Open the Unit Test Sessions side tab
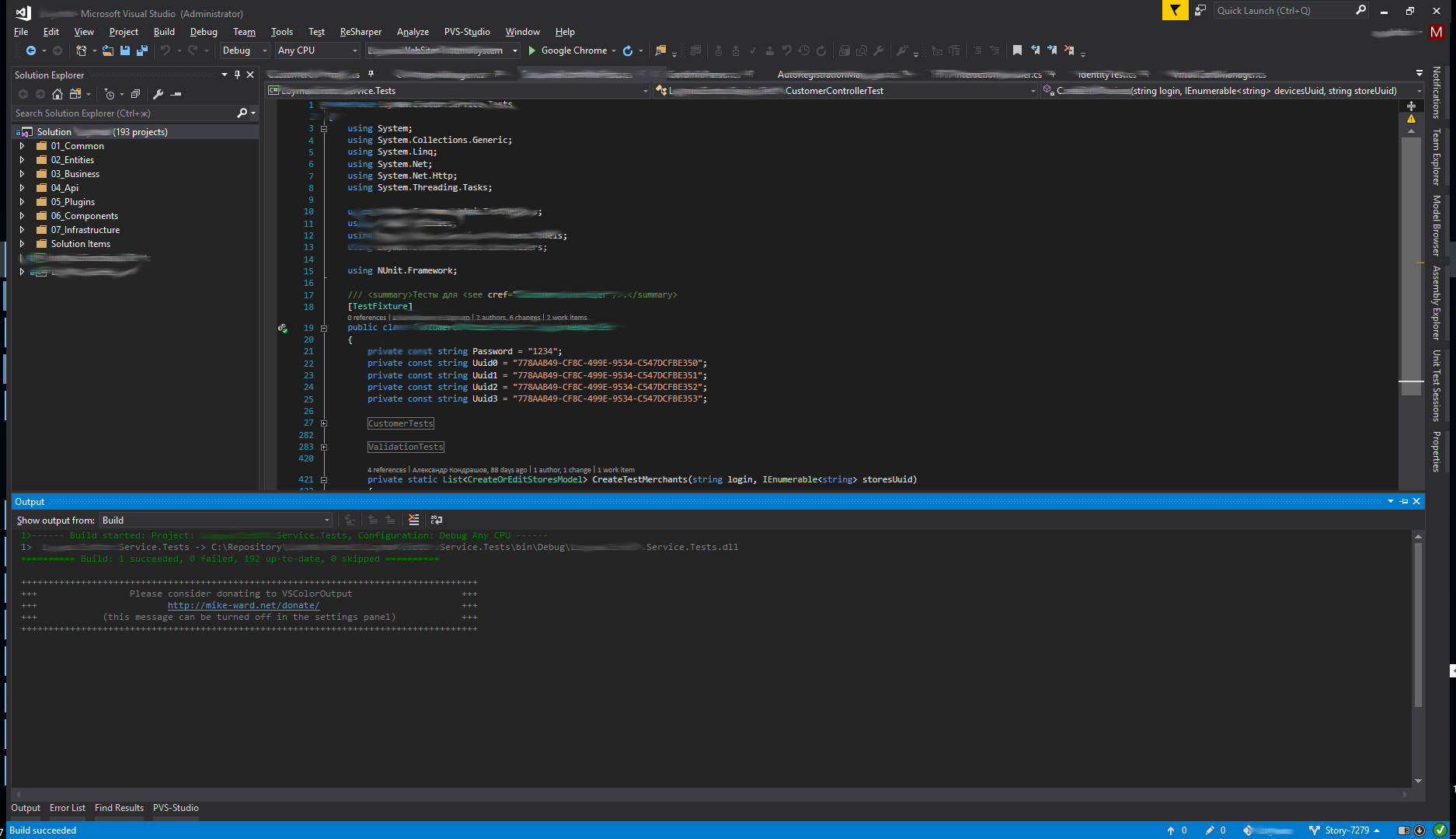Screen dimensions: 1456x839 click(x=1436, y=385)
